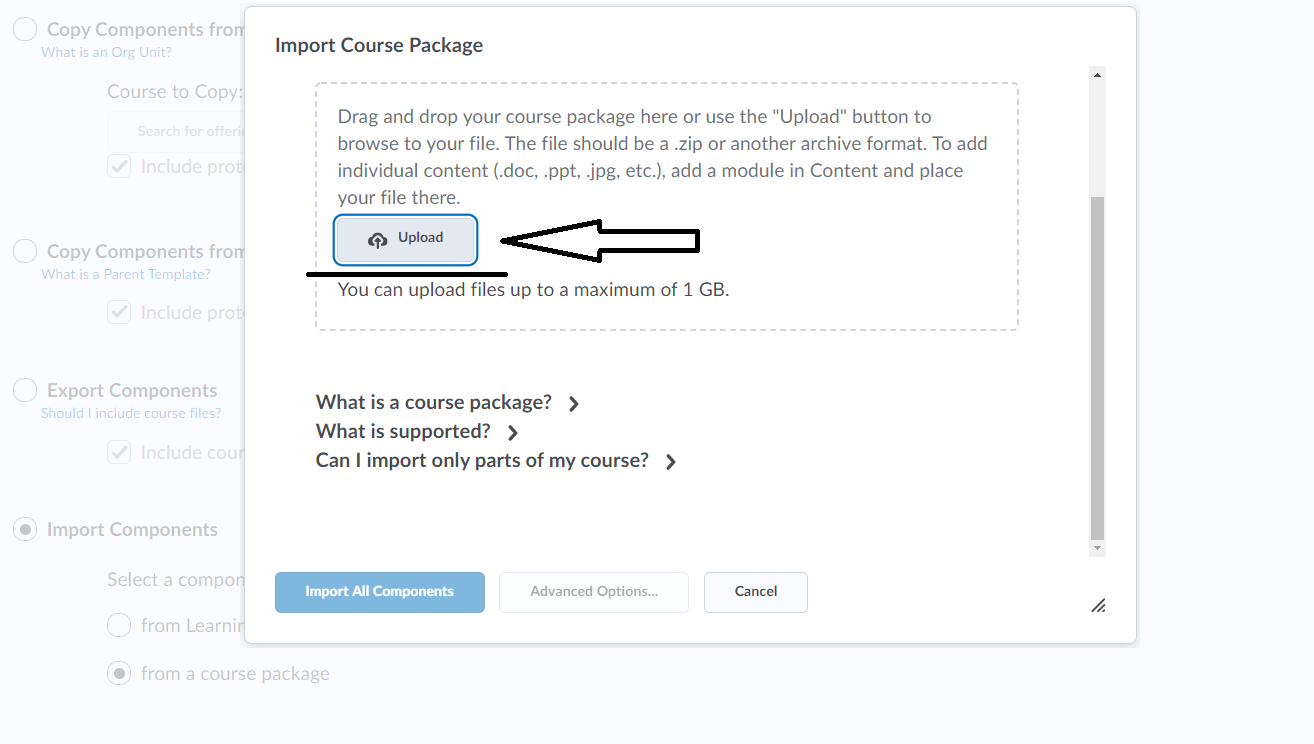Click the scrollbar down arrow
1314x744 pixels.
[x=1097, y=548]
